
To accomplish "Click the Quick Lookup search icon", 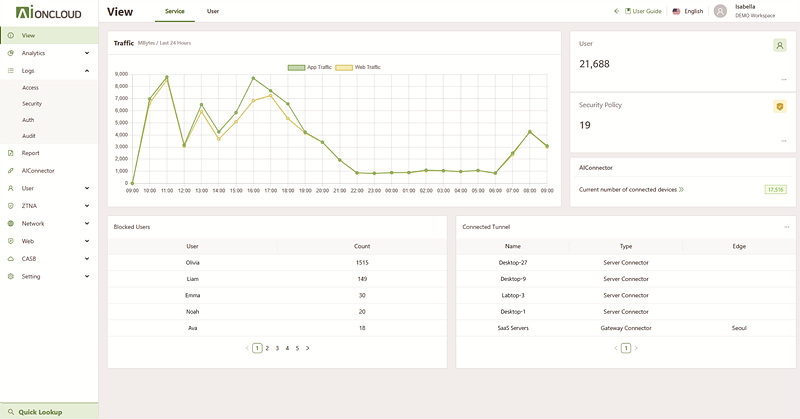I will tap(10, 412).
